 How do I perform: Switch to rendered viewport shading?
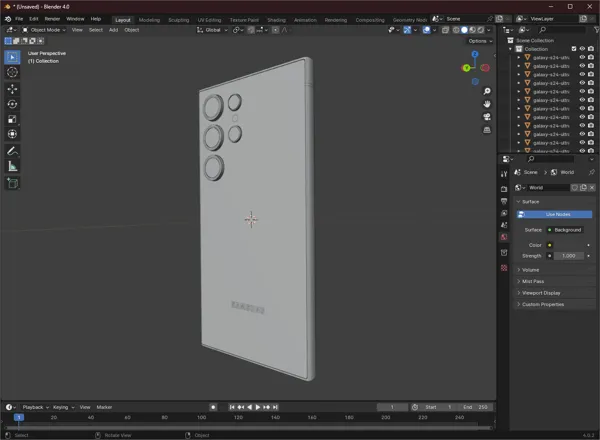click(481, 30)
